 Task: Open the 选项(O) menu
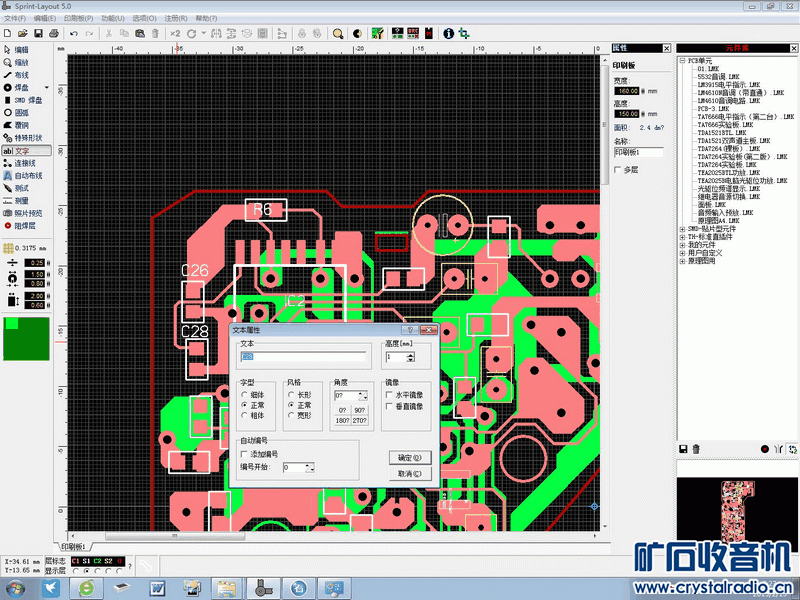pyautogui.click(x=145, y=18)
